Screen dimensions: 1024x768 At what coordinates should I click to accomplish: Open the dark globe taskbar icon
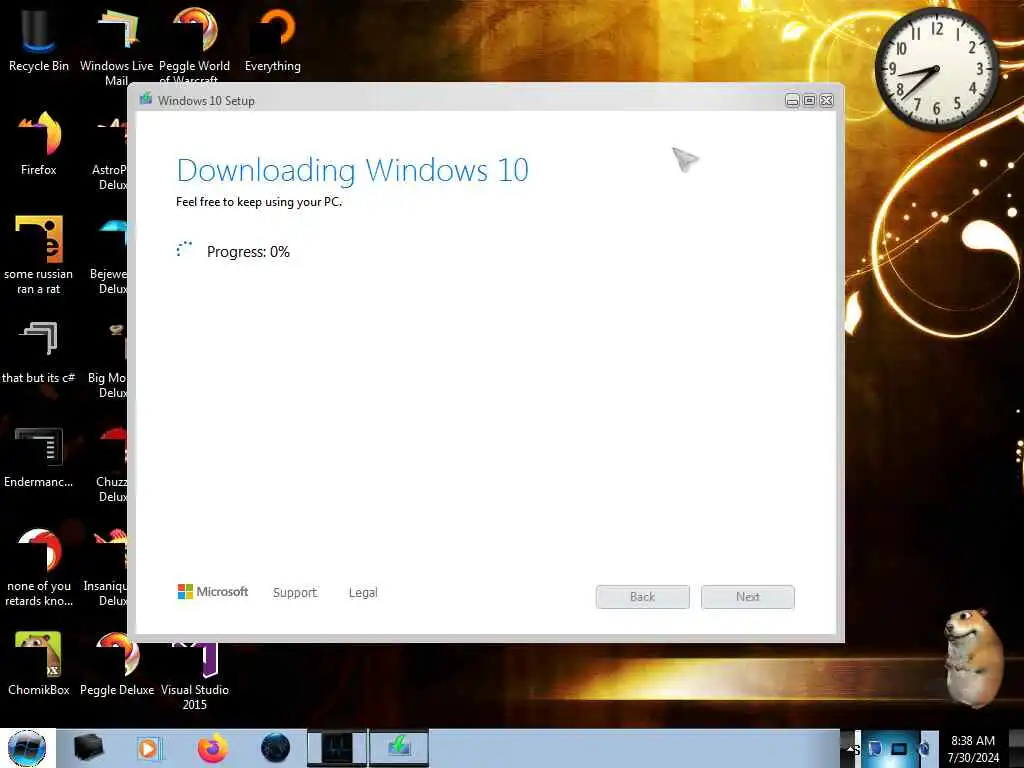point(276,748)
